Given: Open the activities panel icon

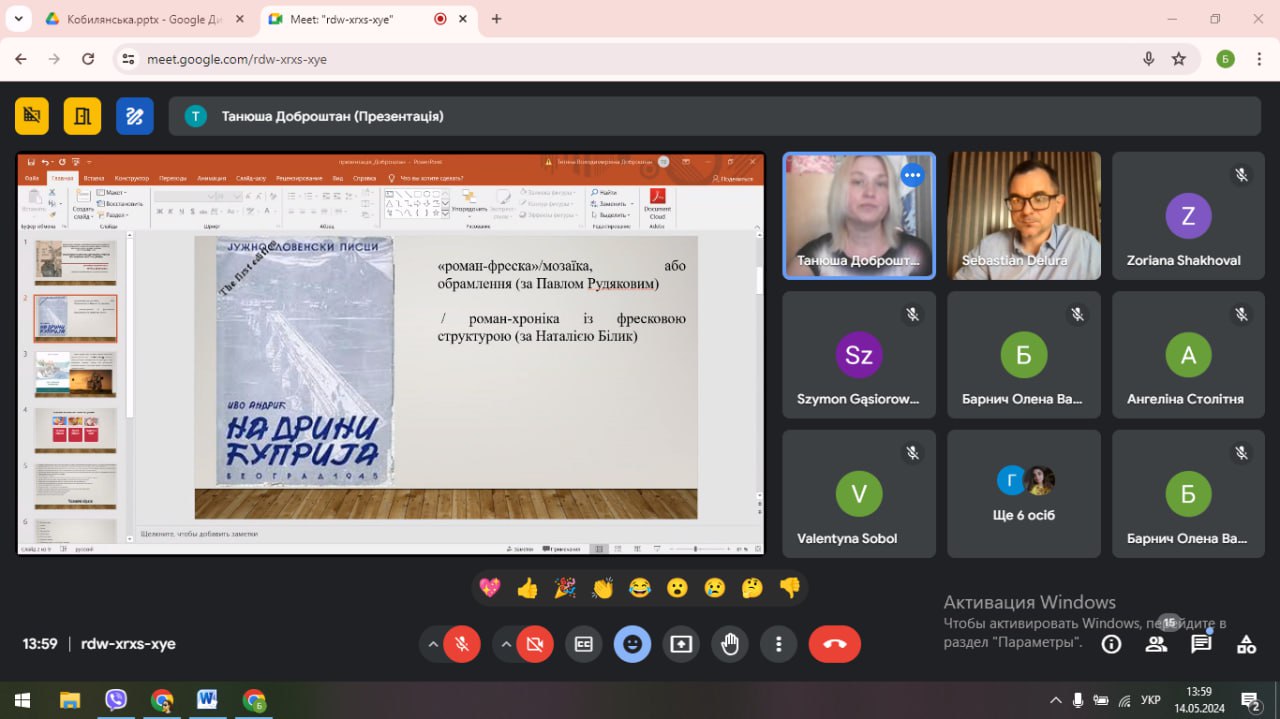Looking at the screenshot, I should [x=1246, y=644].
